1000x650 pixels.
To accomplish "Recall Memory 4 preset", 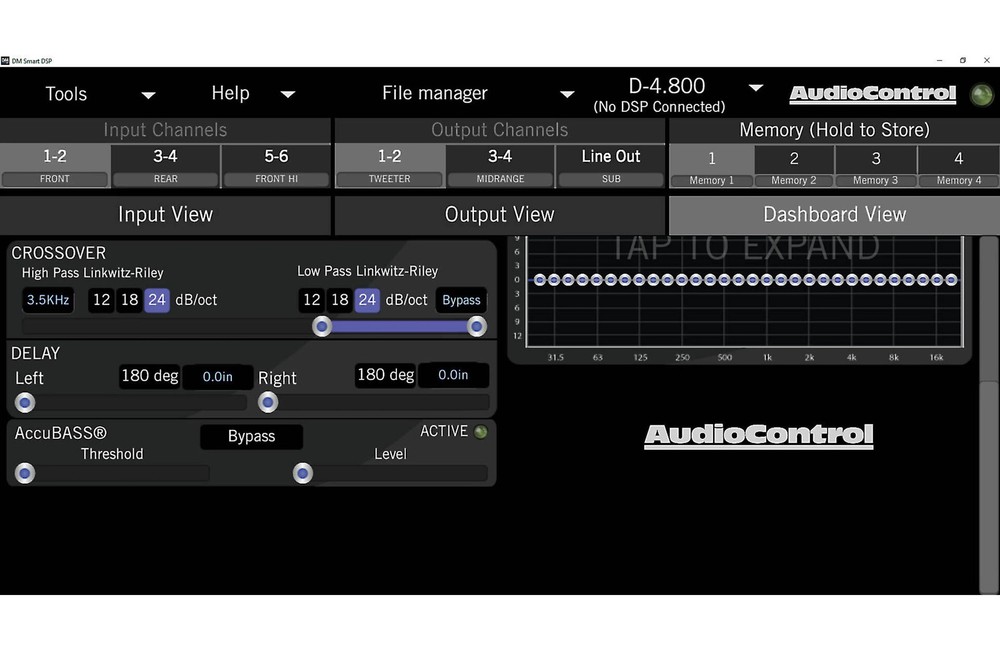I will tap(959, 168).
